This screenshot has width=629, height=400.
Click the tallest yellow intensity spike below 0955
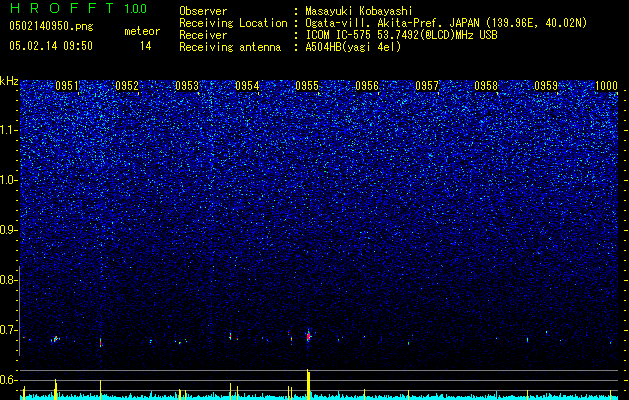[x=308, y=384]
